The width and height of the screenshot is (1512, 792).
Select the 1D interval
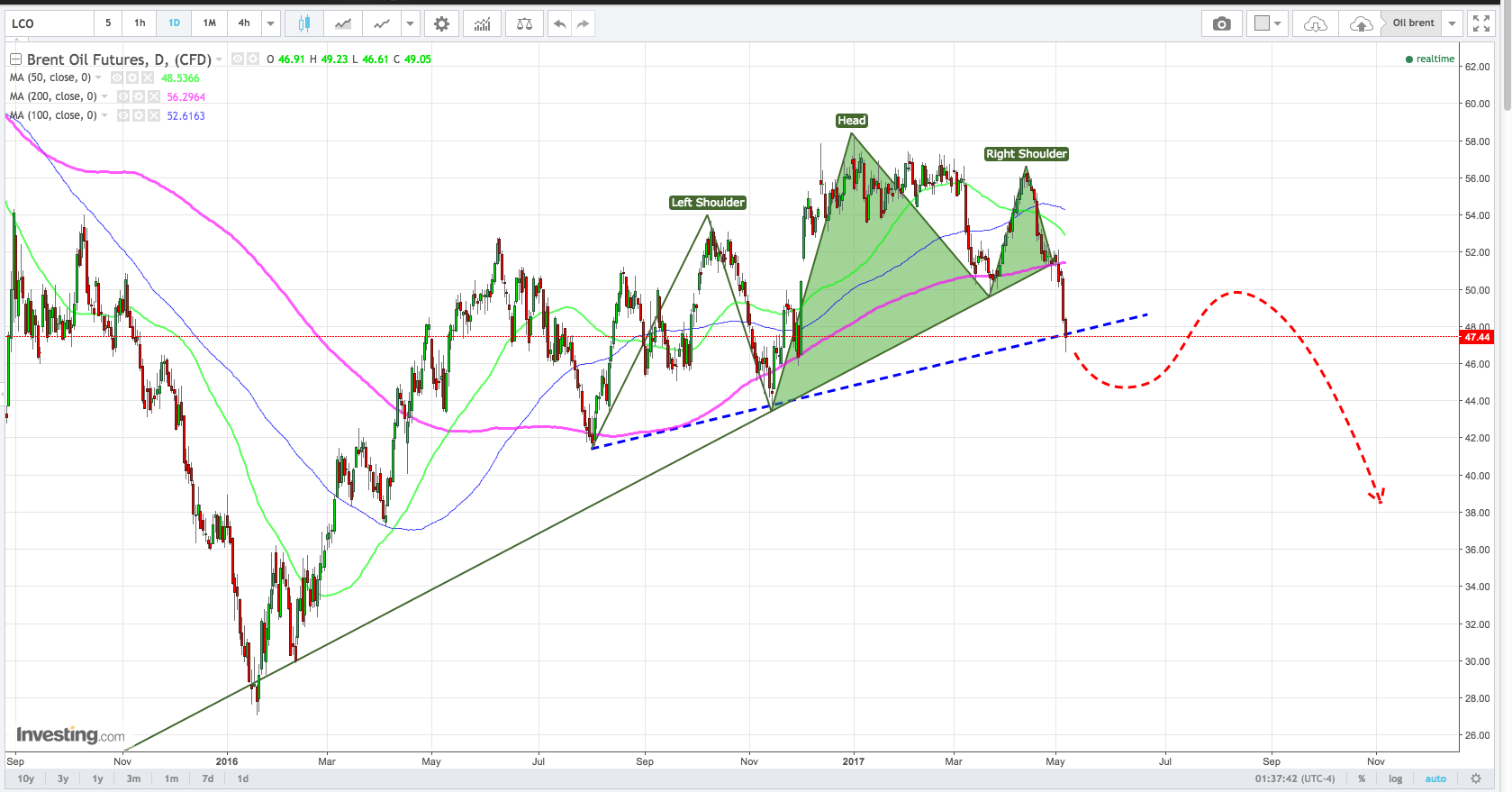[x=174, y=23]
